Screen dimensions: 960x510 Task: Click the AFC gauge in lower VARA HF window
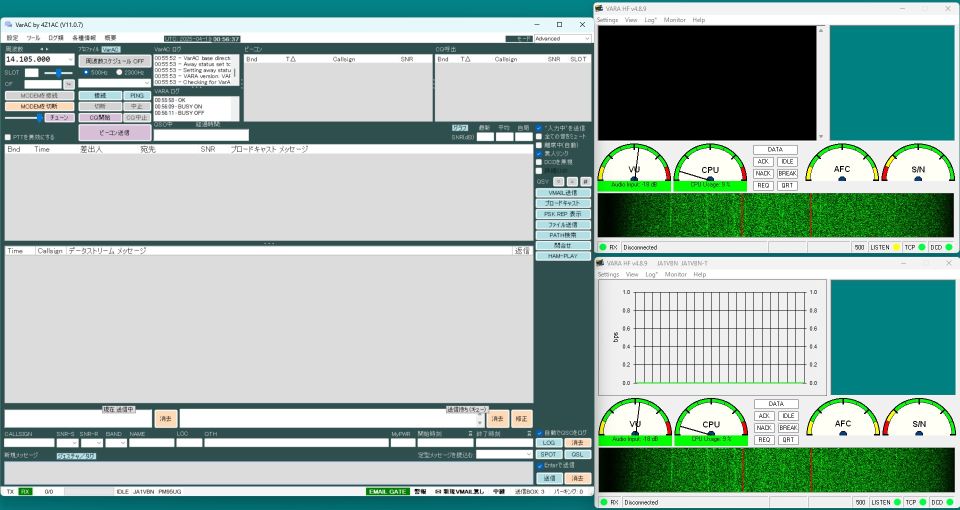(x=843, y=418)
